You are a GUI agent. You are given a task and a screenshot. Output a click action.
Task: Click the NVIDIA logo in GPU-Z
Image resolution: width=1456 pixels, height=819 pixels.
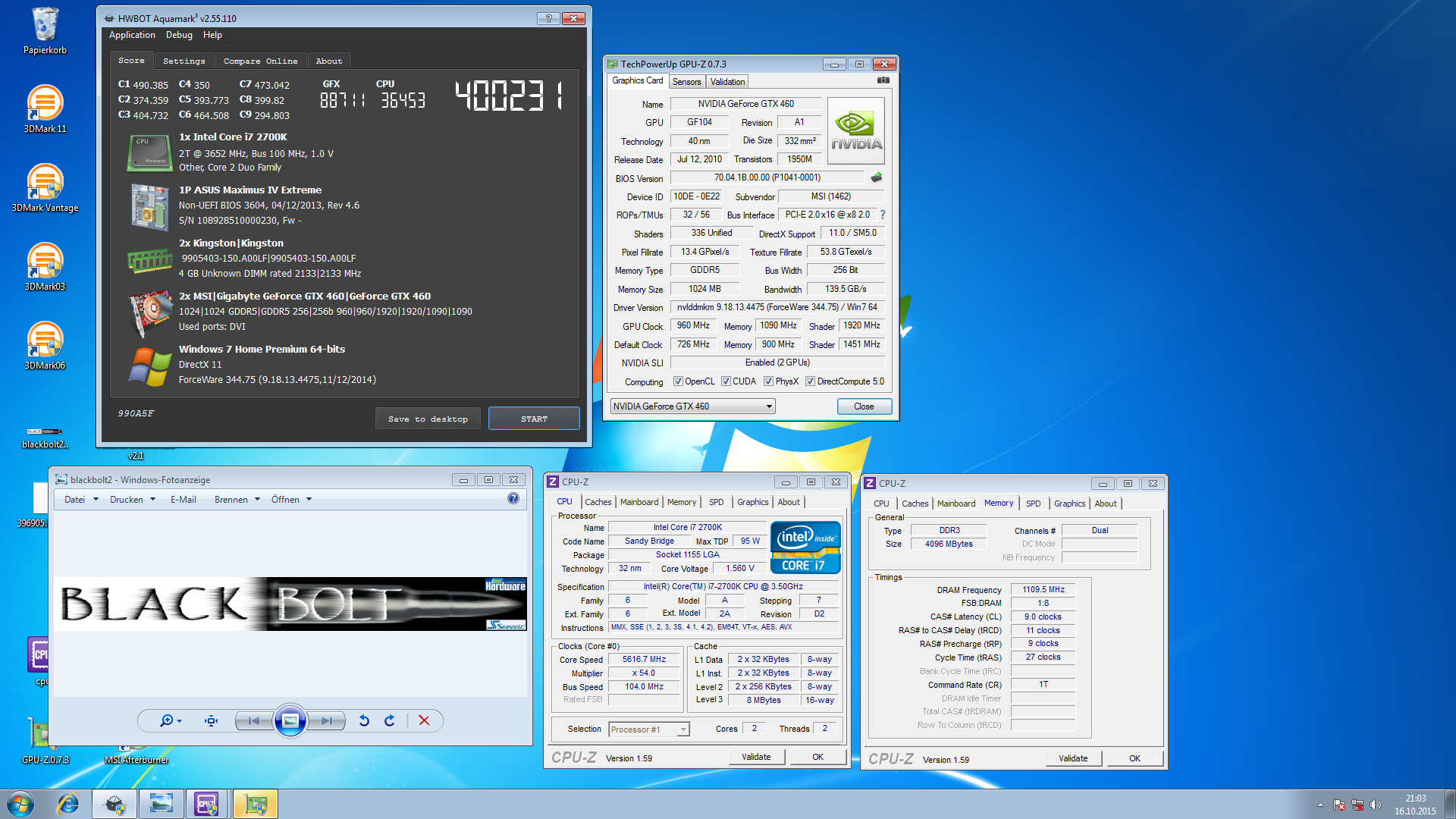click(x=856, y=131)
